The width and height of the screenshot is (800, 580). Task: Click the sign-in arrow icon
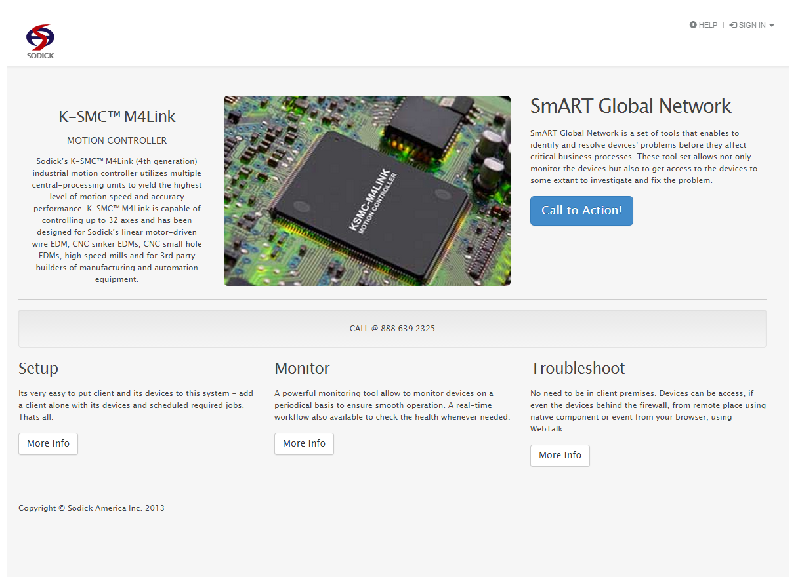tap(733, 25)
